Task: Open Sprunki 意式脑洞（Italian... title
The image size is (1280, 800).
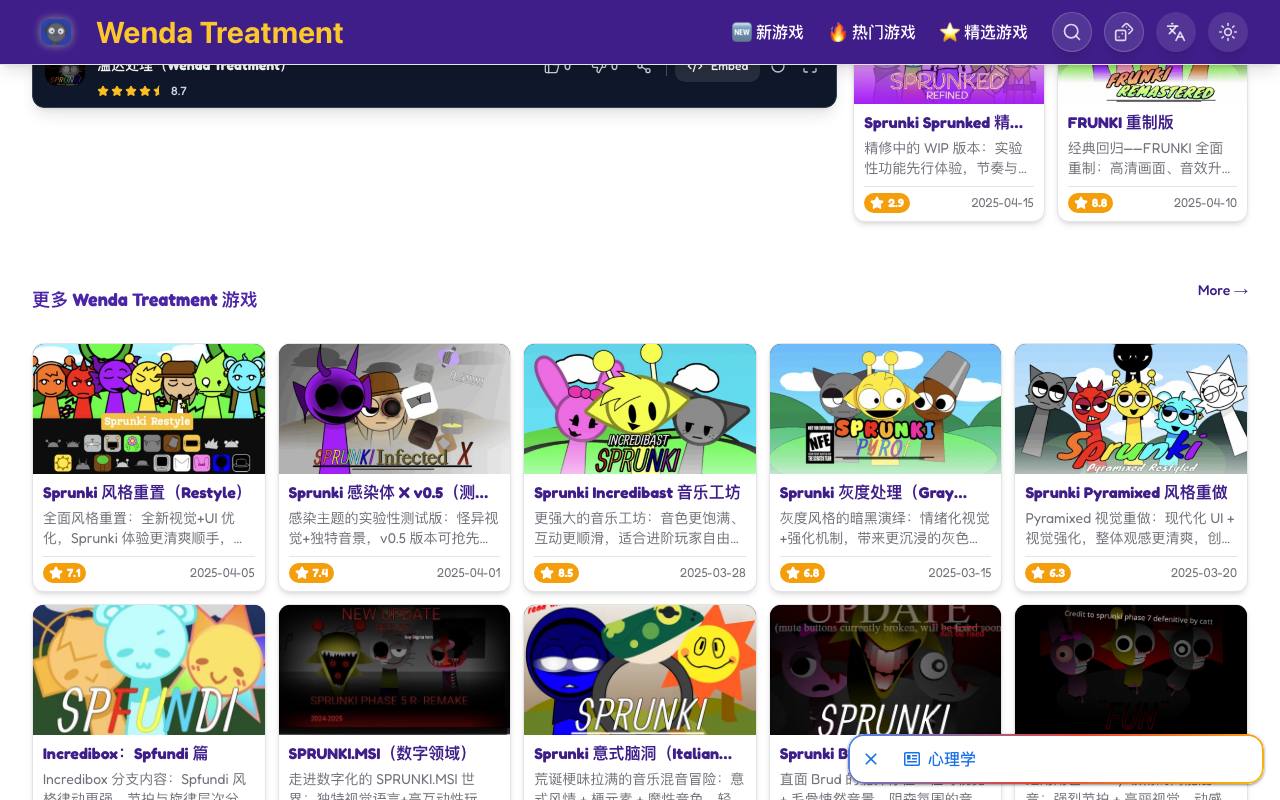Action: pos(633,754)
